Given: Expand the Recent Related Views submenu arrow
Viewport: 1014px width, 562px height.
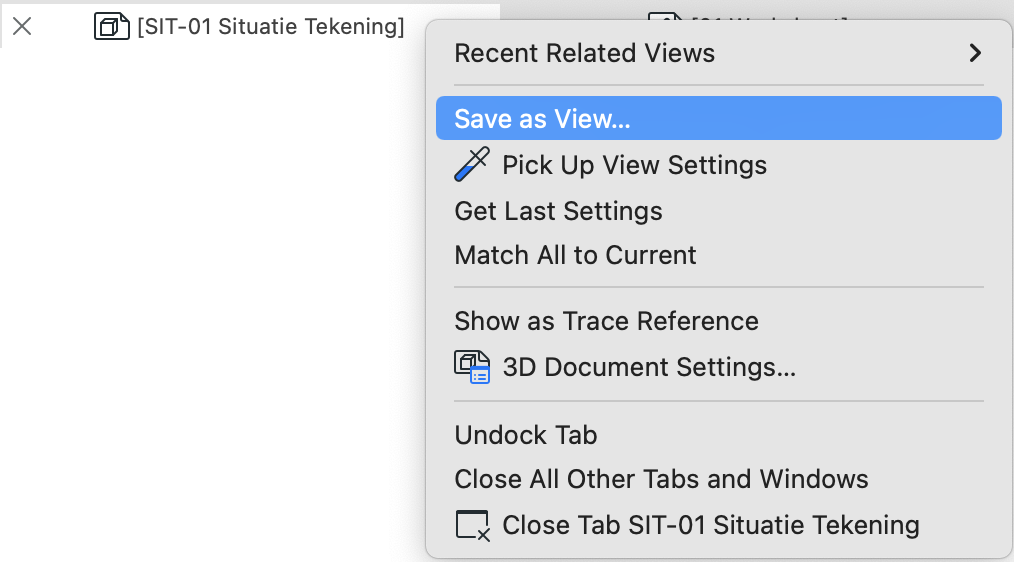Looking at the screenshot, I should click(975, 53).
